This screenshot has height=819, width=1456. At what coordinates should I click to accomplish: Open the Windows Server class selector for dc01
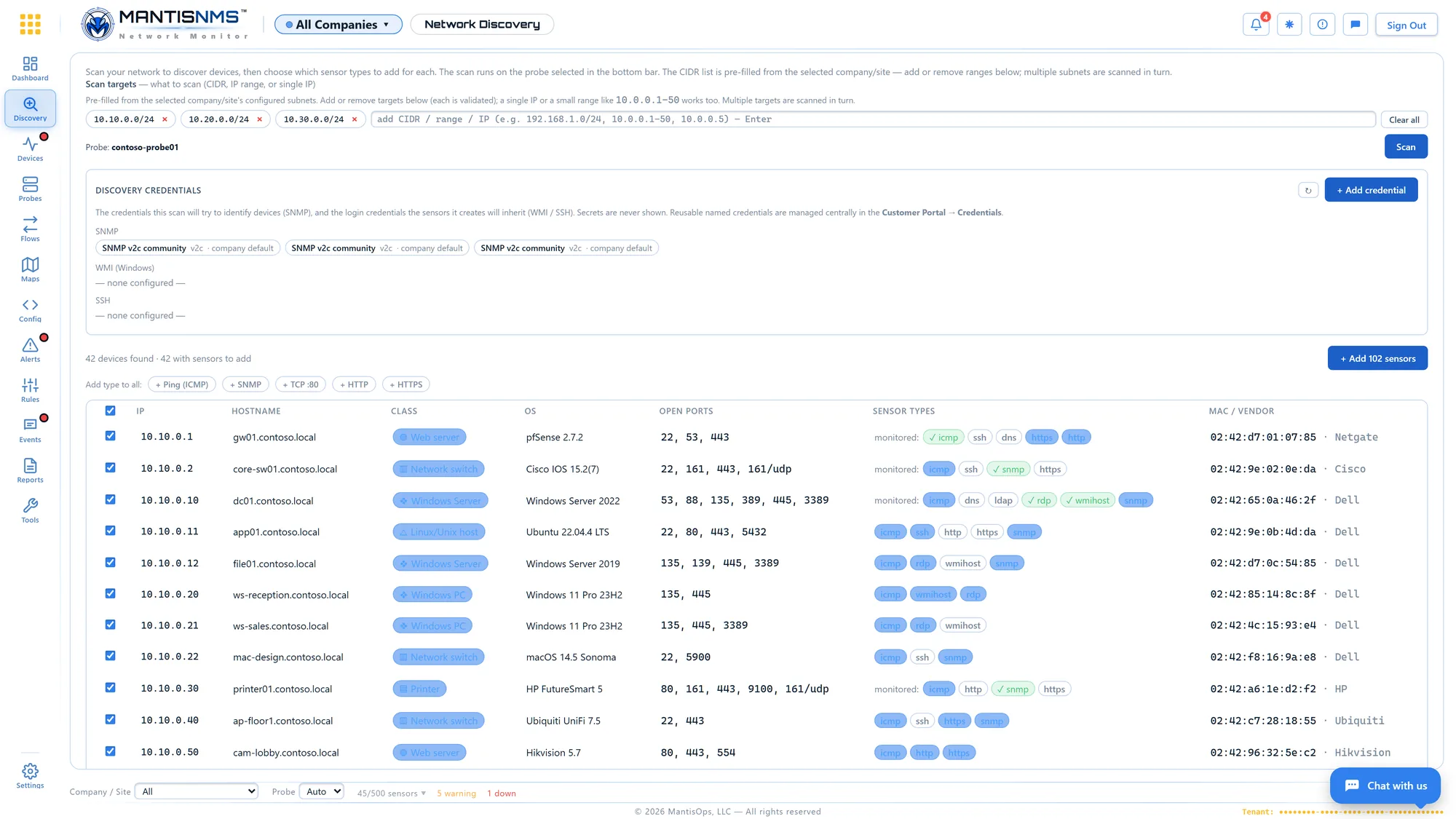click(x=440, y=501)
